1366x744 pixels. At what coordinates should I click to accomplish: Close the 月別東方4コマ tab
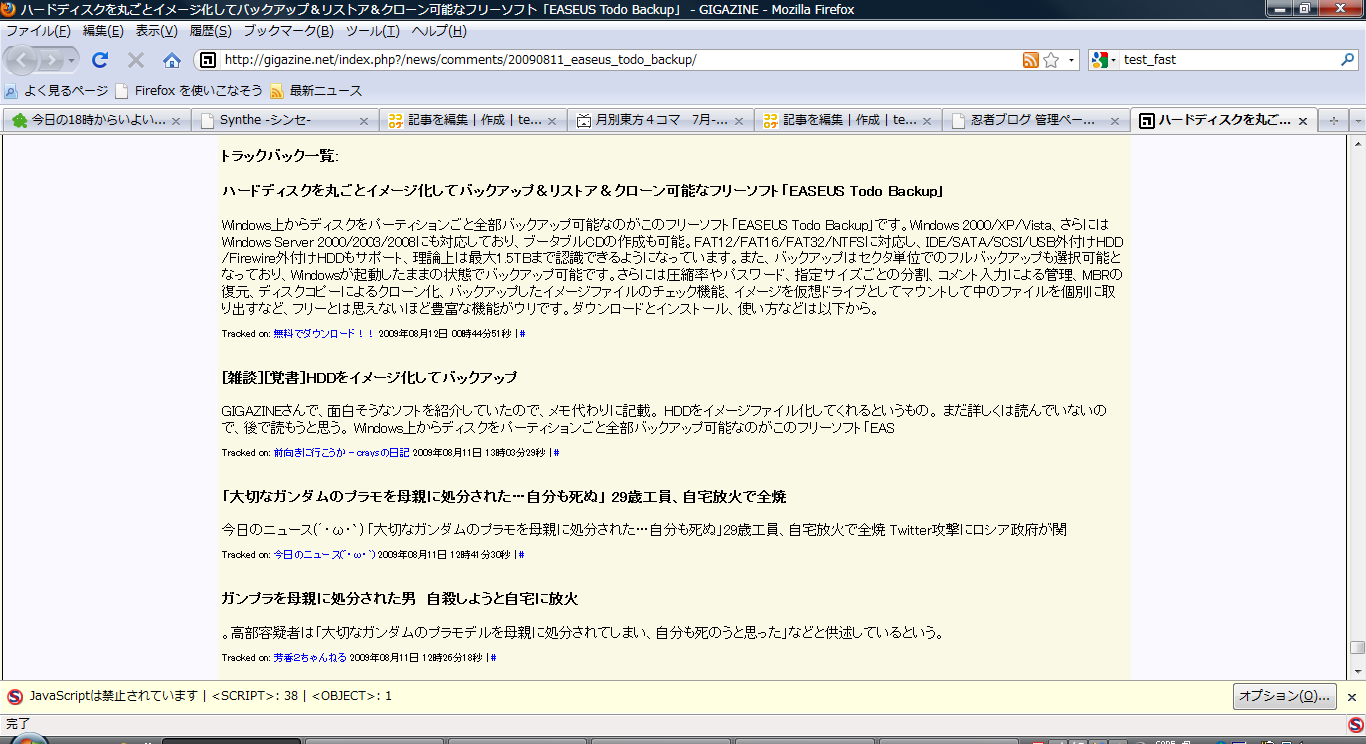pos(739,121)
